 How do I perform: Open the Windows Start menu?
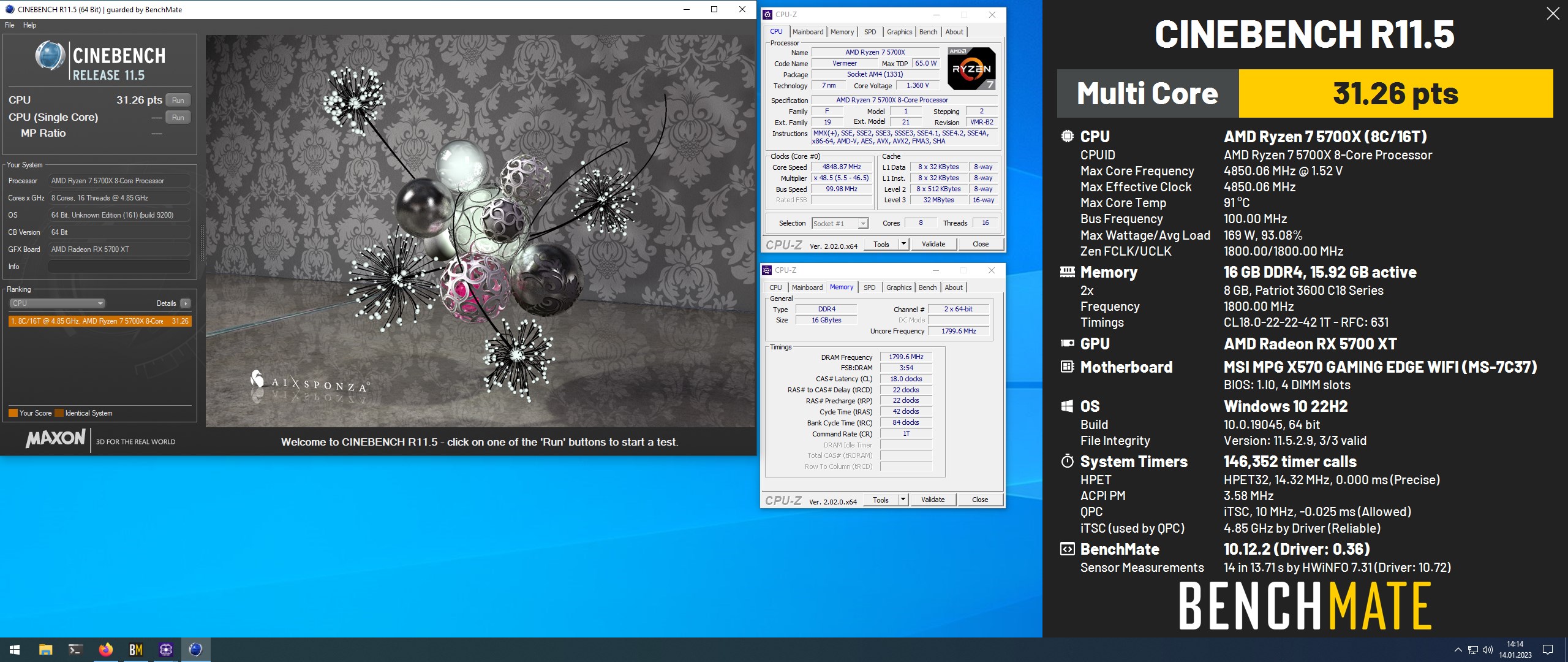(x=15, y=650)
